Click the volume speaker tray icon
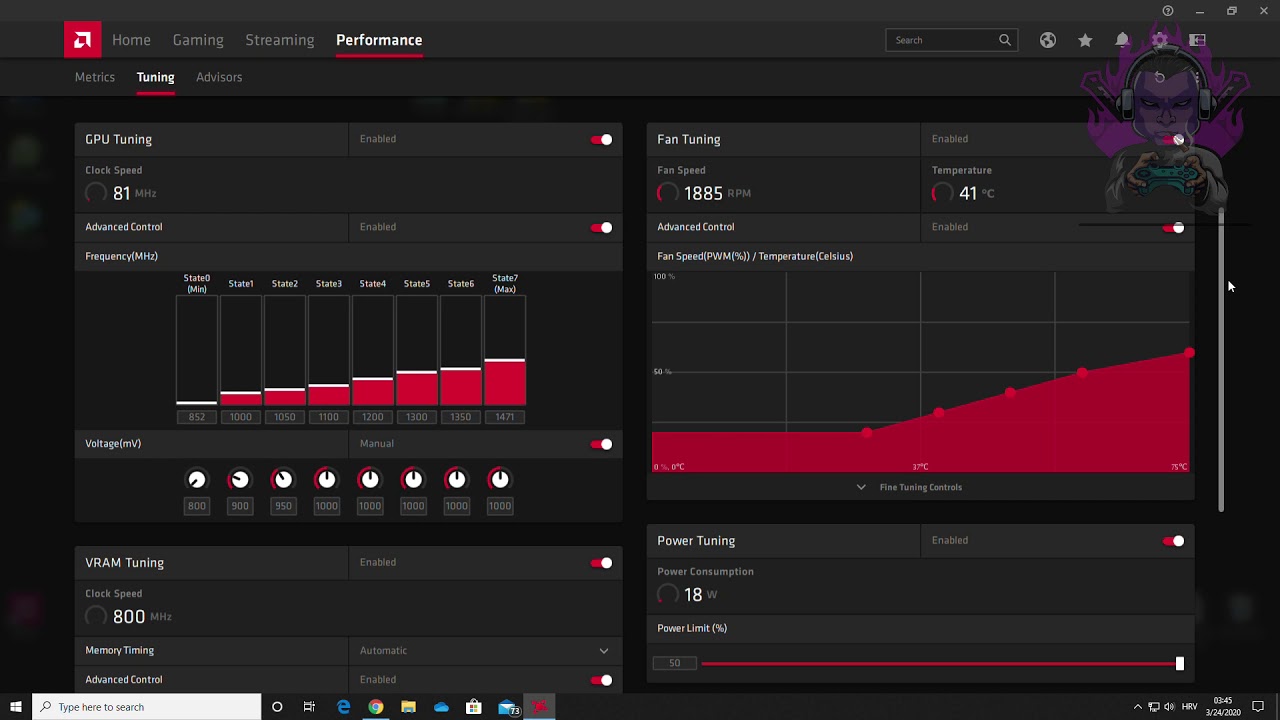This screenshot has height=720, width=1280. [x=1170, y=707]
